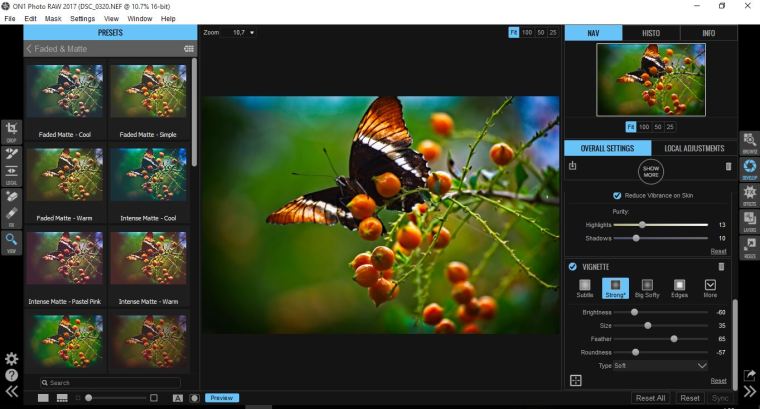The image size is (760, 409).
Task: Open the File menu
Action: pyautogui.click(x=10, y=18)
